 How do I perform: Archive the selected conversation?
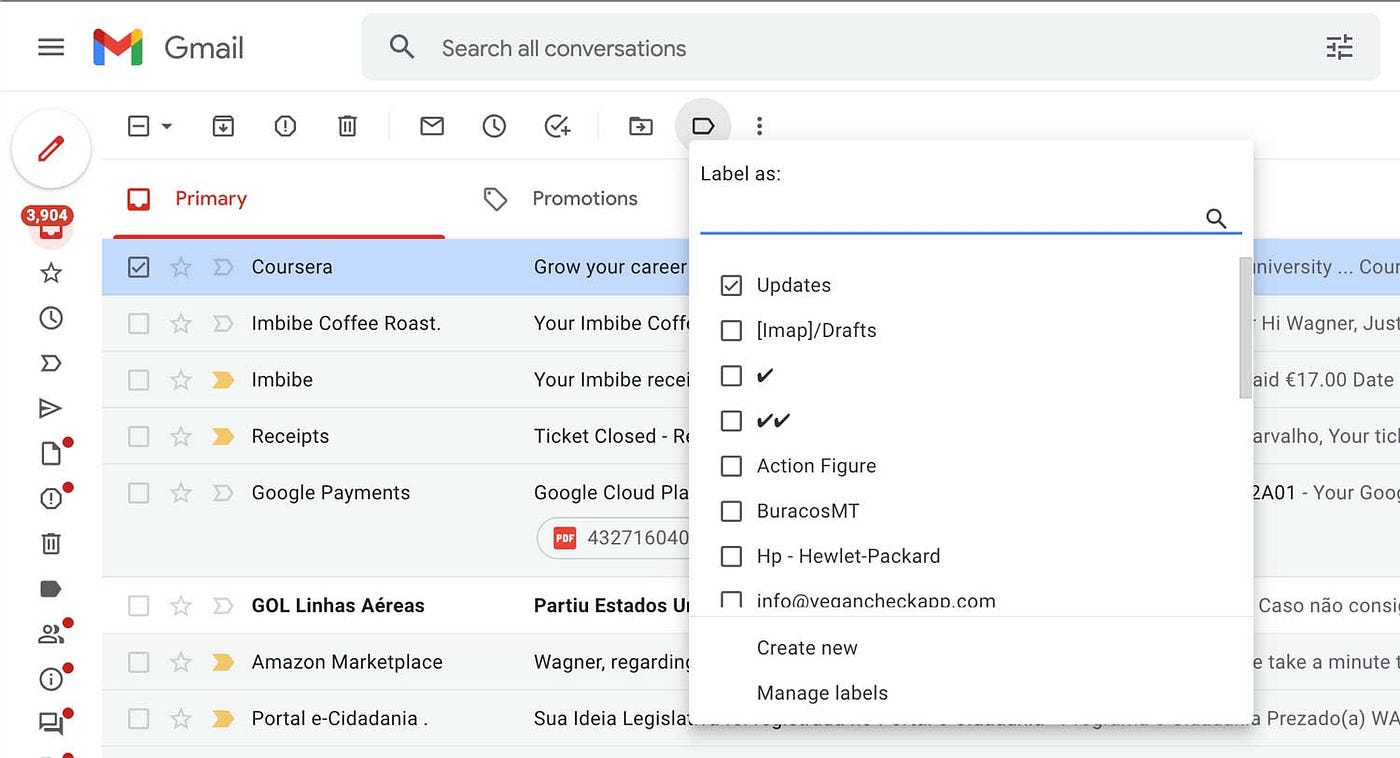pyautogui.click(x=223, y=126)
